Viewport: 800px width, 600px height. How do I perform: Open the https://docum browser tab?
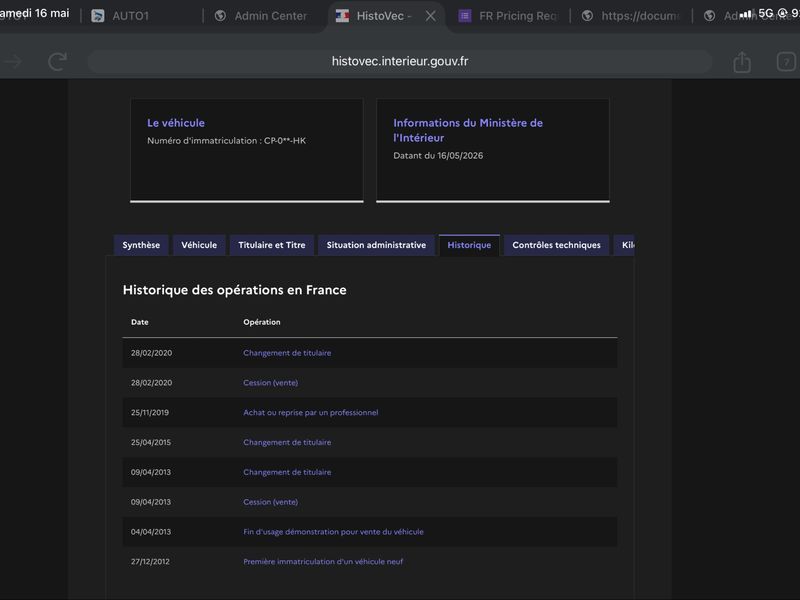(x=631, y=16)
